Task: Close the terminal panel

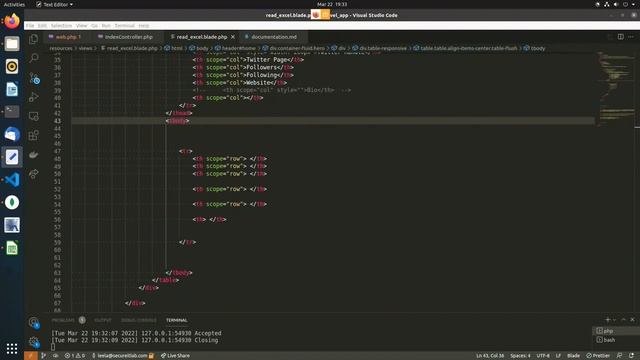Action: pos(632,320)
